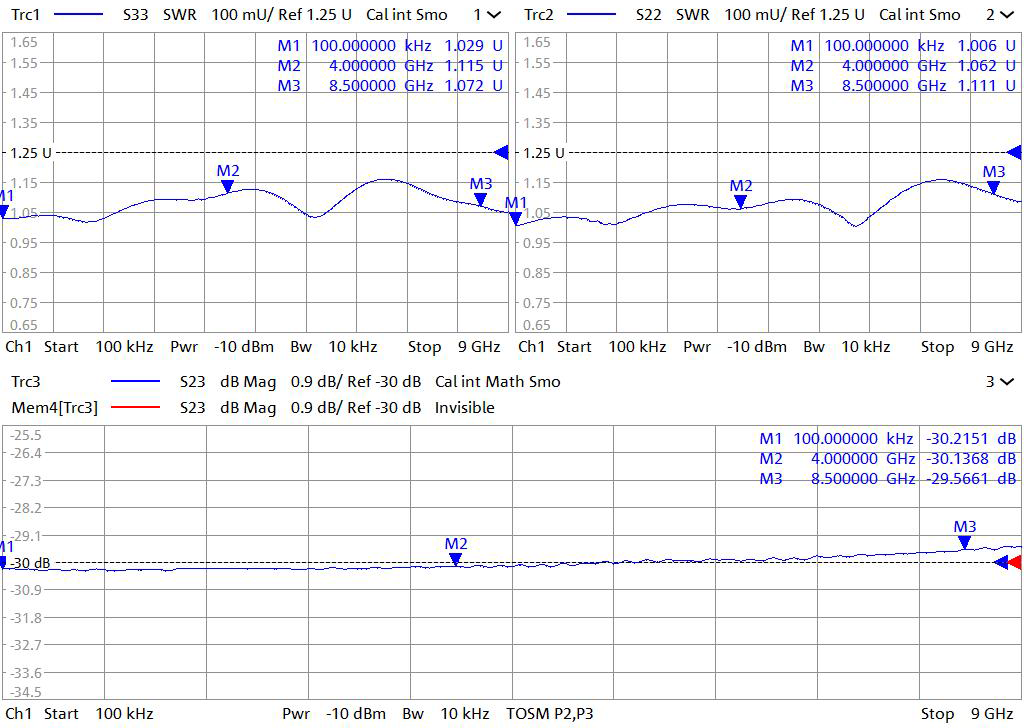Select marker M2 on the S23 dB Mag trace
The width and height of the screenshot is (1024, 728).
click(x=456, y=558)
